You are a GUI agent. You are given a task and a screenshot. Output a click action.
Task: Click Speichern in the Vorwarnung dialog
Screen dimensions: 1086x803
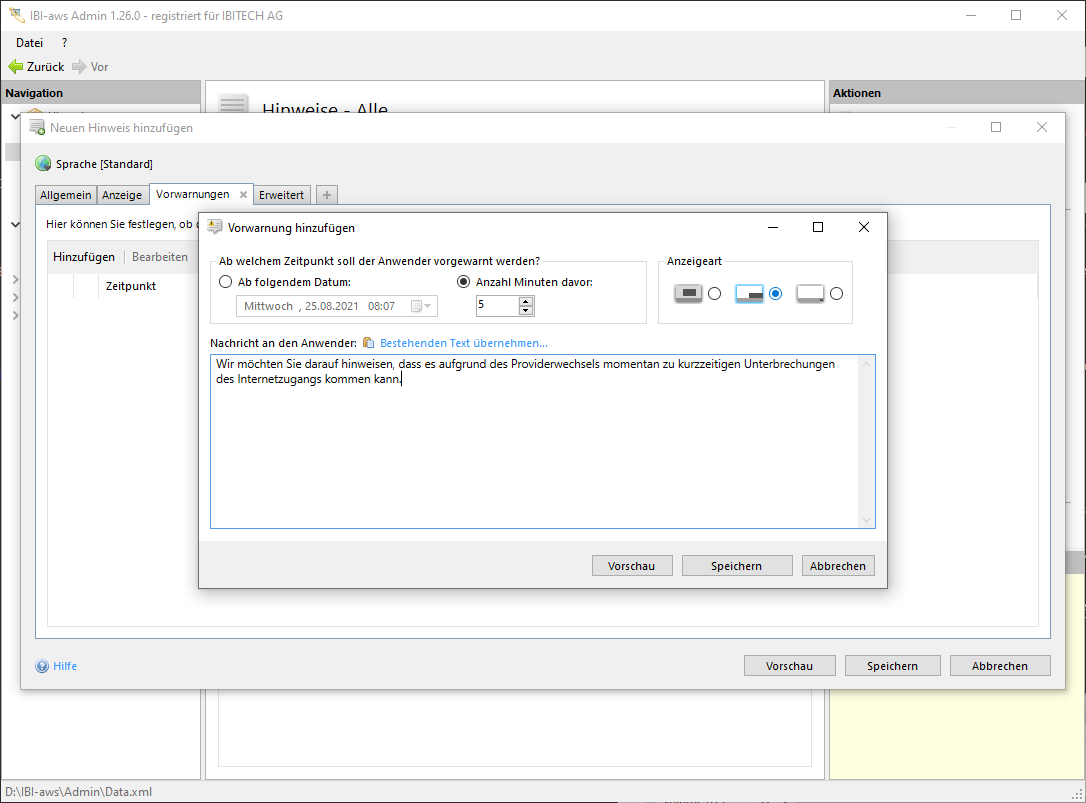[x=736, y=566]
